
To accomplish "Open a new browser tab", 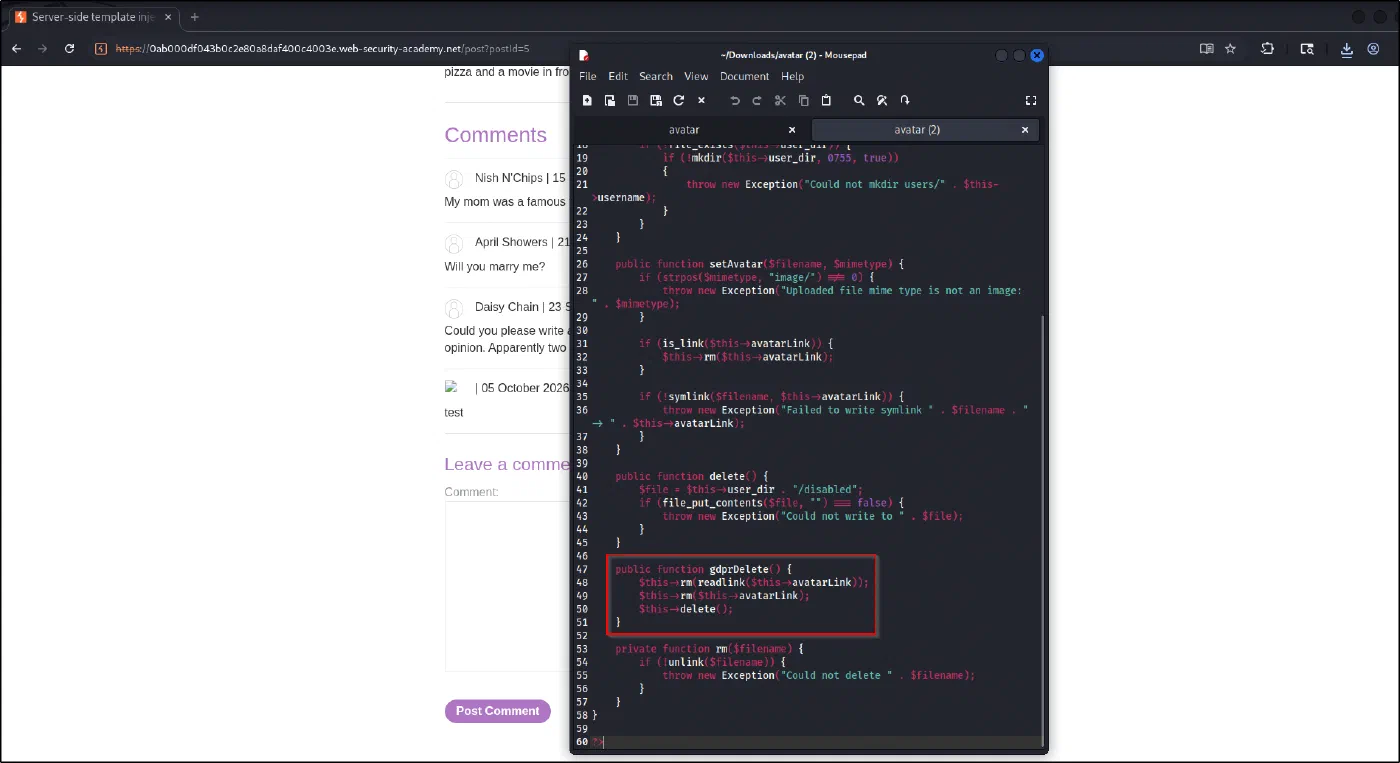I will [x=194, y=17].
